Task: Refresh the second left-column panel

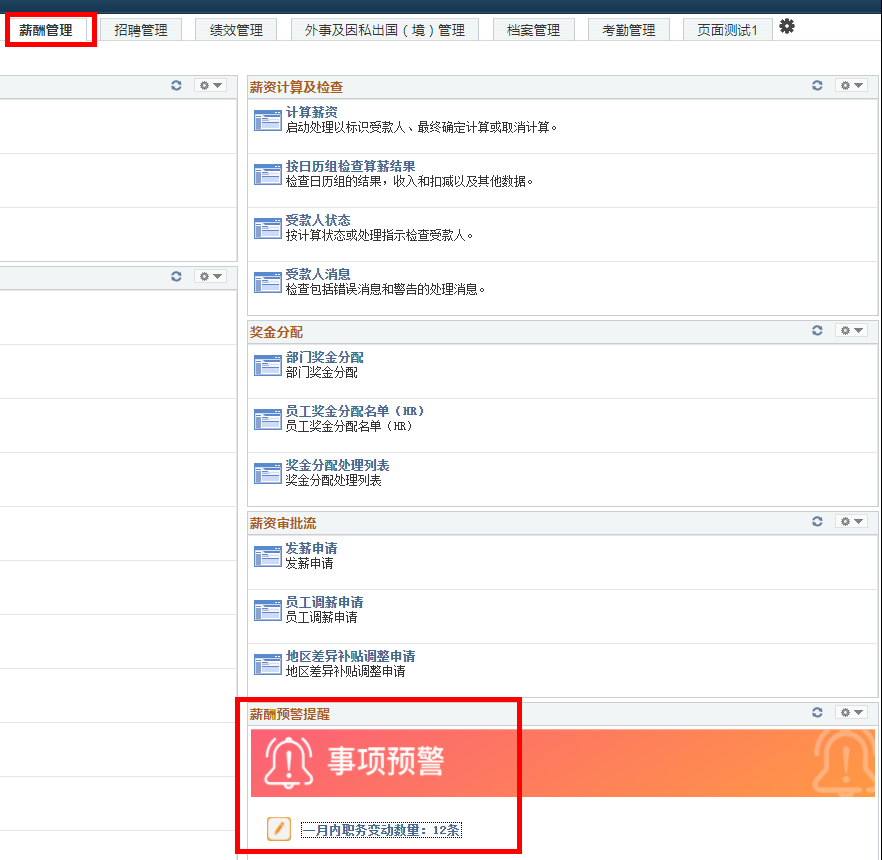Action: [x=176, y=277]
